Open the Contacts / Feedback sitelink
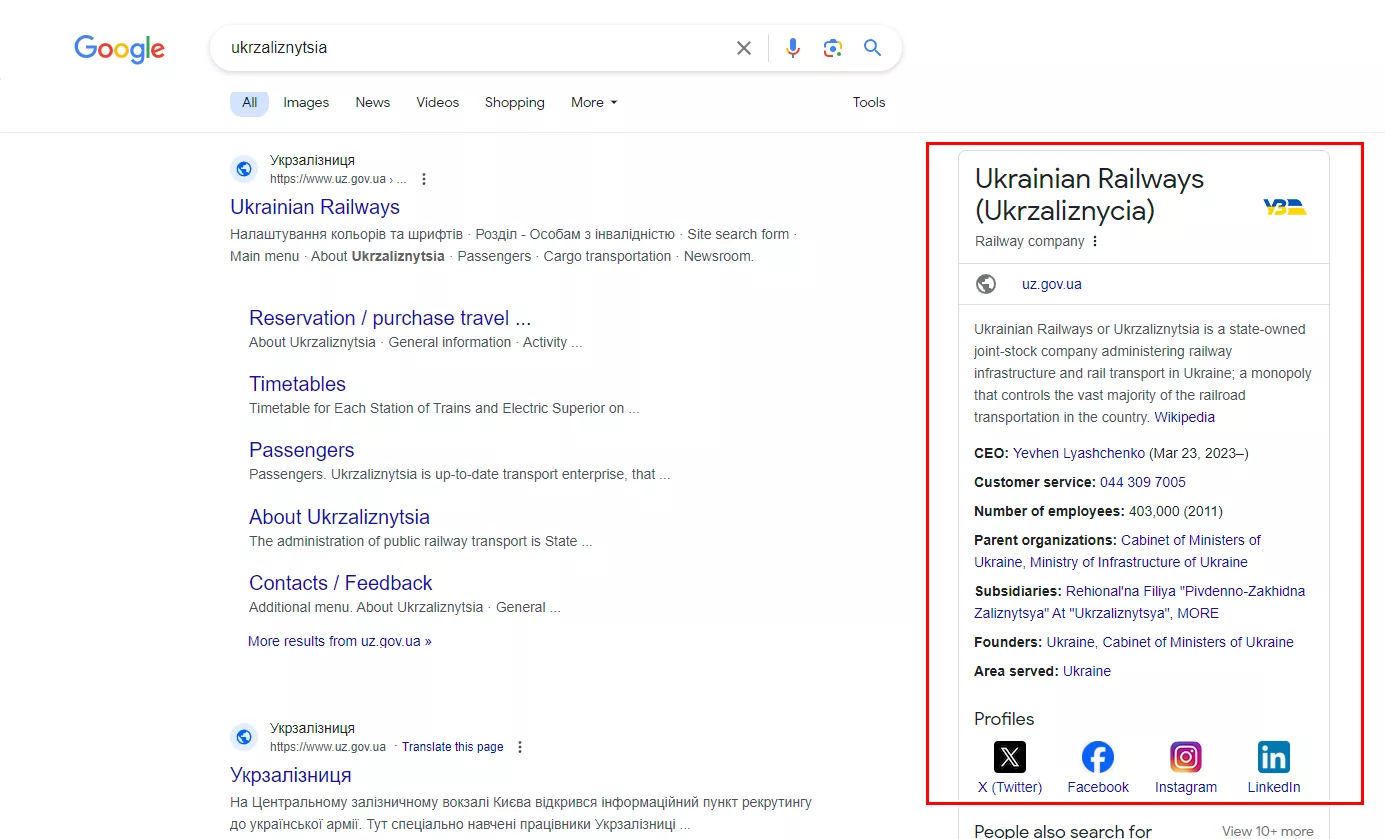The height and width of the screenshot is (839, 1385). [x=340, y=583]
